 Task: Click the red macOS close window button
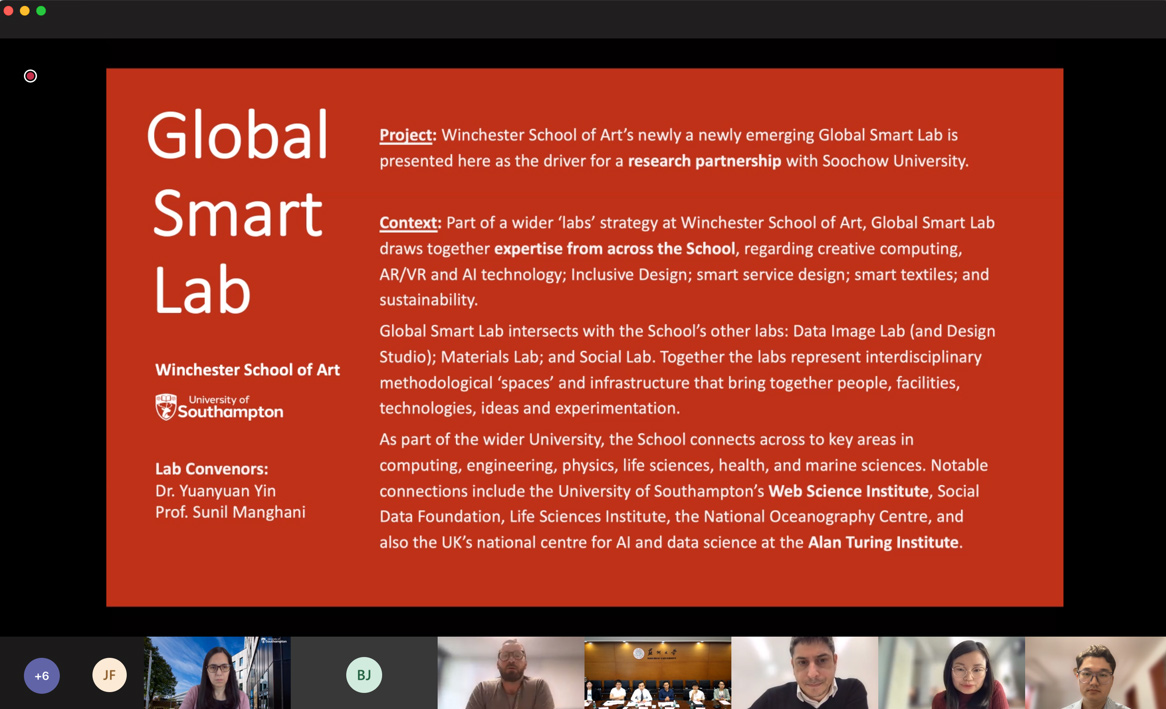tap(8, 10)
